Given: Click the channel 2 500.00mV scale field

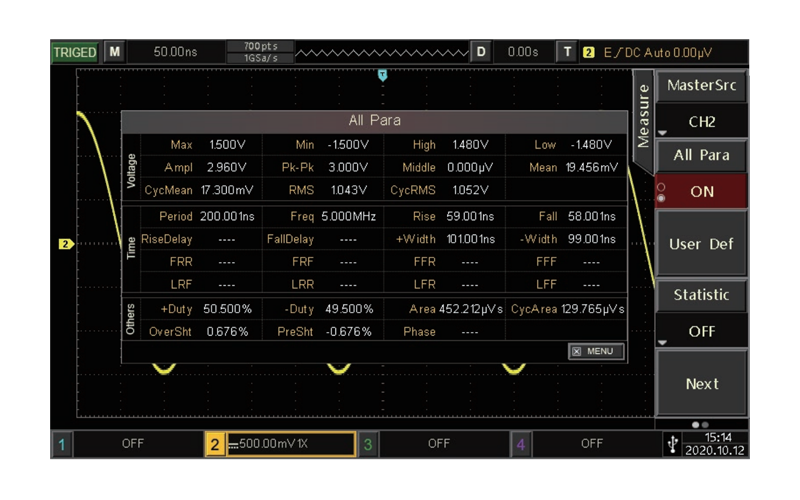Looking at the screenshot, I should (x=291, y=443).
